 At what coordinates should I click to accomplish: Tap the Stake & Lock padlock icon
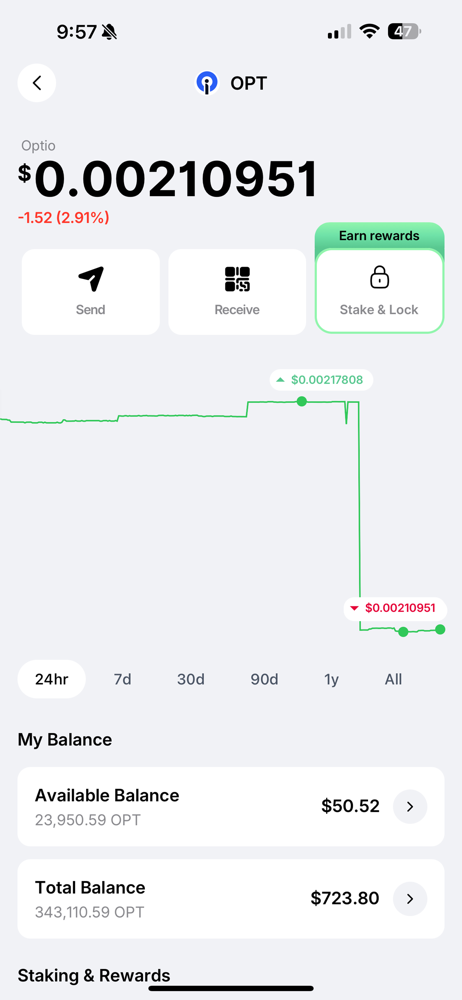point(379,277)
